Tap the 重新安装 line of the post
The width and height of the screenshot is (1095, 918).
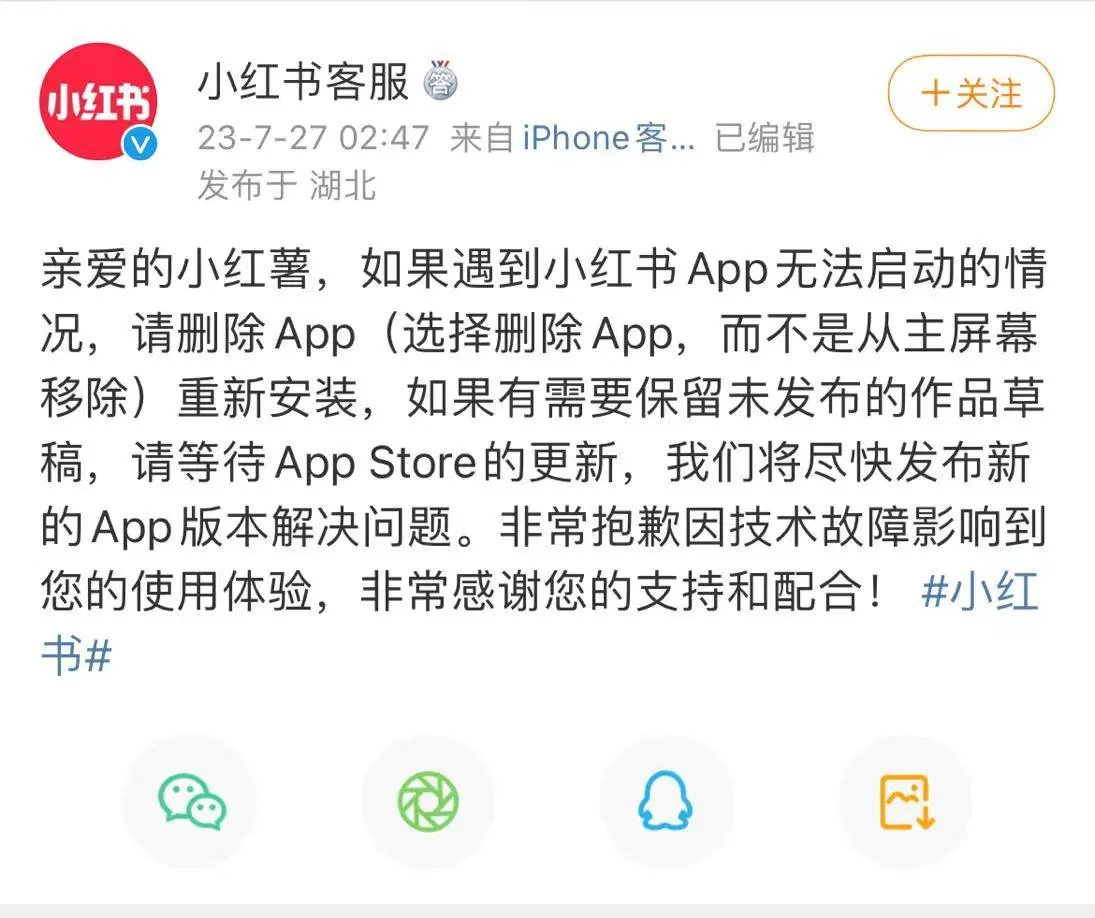click(268, 398)
